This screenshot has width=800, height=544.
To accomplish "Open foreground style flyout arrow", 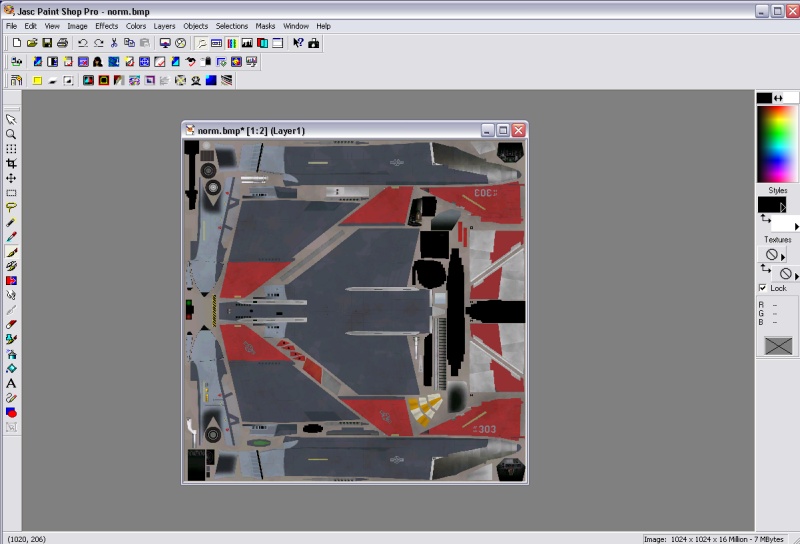I will 783,208.
